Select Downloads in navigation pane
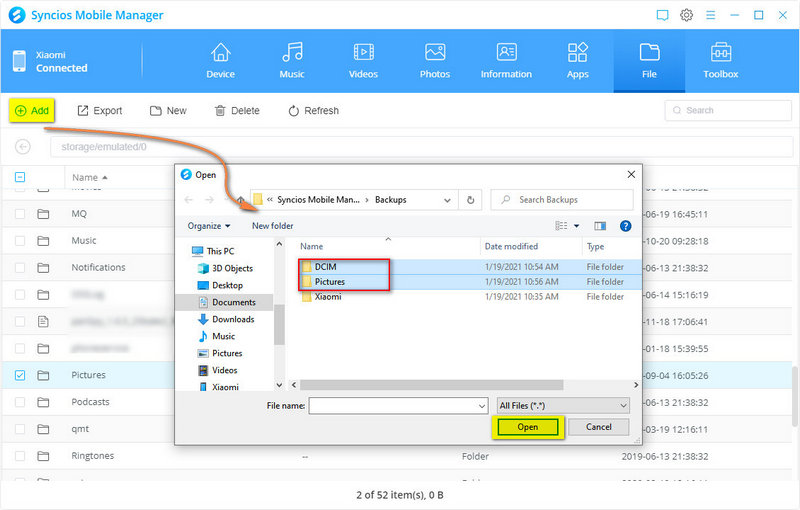800x510 pixels. [x=226, y=319]
